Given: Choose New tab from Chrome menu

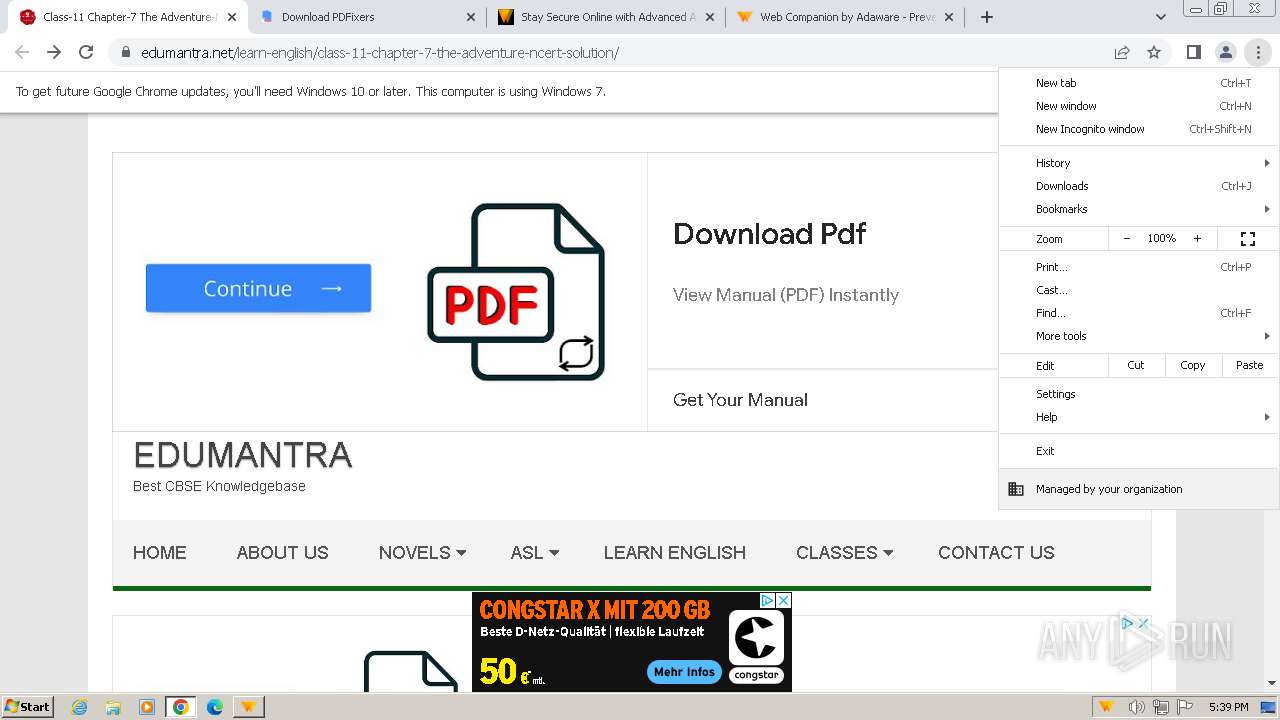Looking at the screenshot, I should (x=1139, y=83).
